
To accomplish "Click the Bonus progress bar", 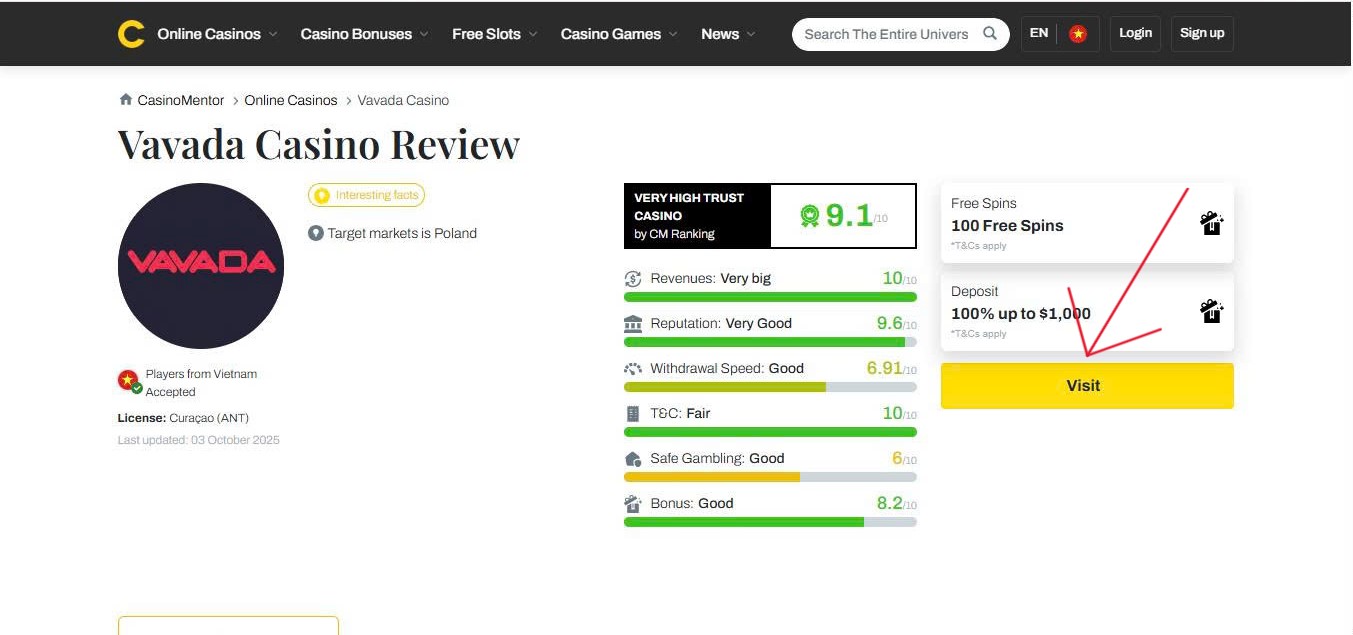I will [x=770, y=522].
